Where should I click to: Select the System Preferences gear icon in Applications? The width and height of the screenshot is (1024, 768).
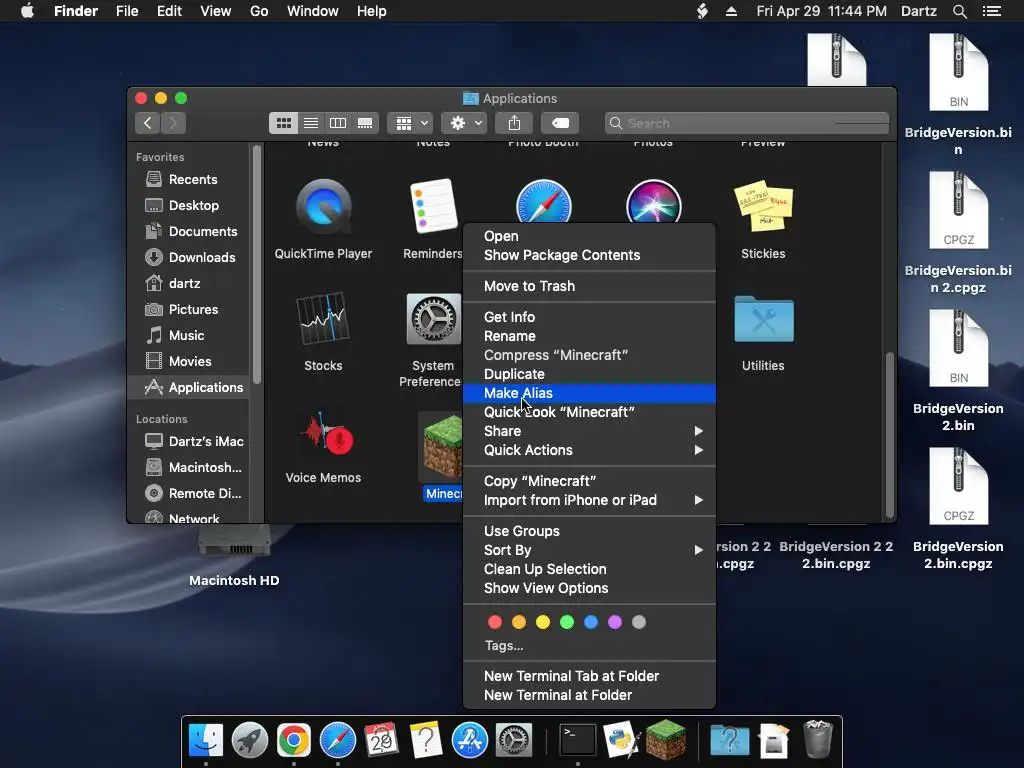pyautogui.click(x=434, y=319)
